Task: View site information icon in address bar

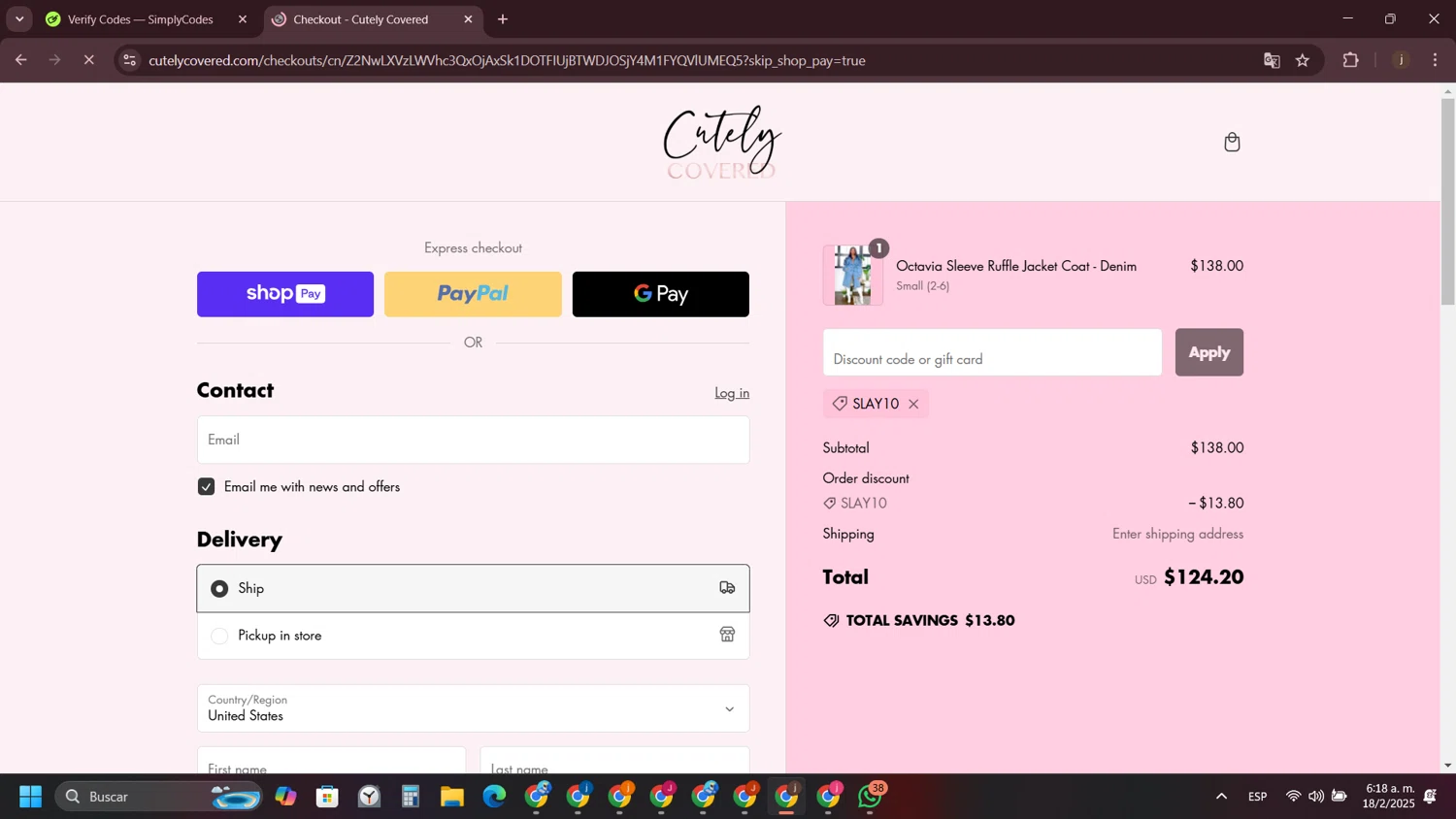Action: (129, 60)
